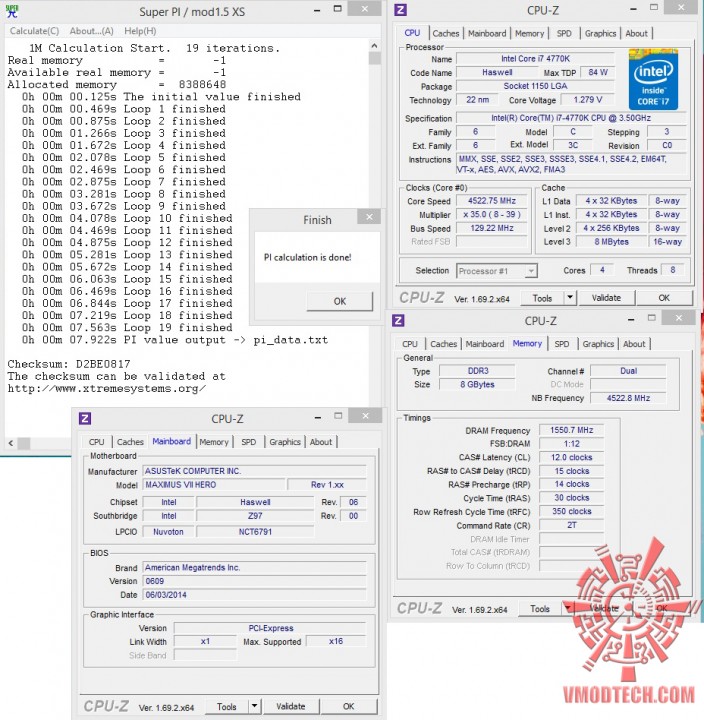Screen dimensions: 704x720
Task: Click the '1.279 V' core voltage value
Action: [x=587, y=100]
